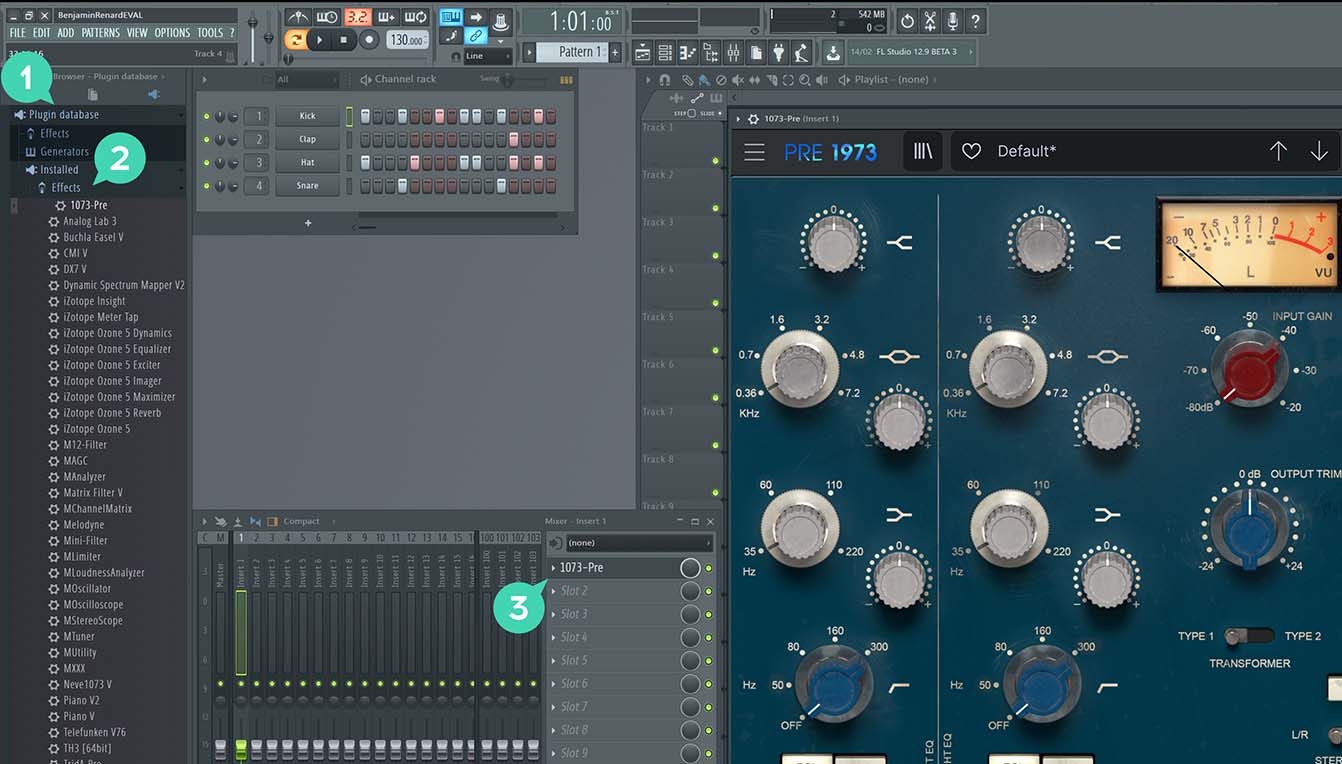1342x764 pixels.
Task: Click the Kick channel button
Action: pos(308,116)
